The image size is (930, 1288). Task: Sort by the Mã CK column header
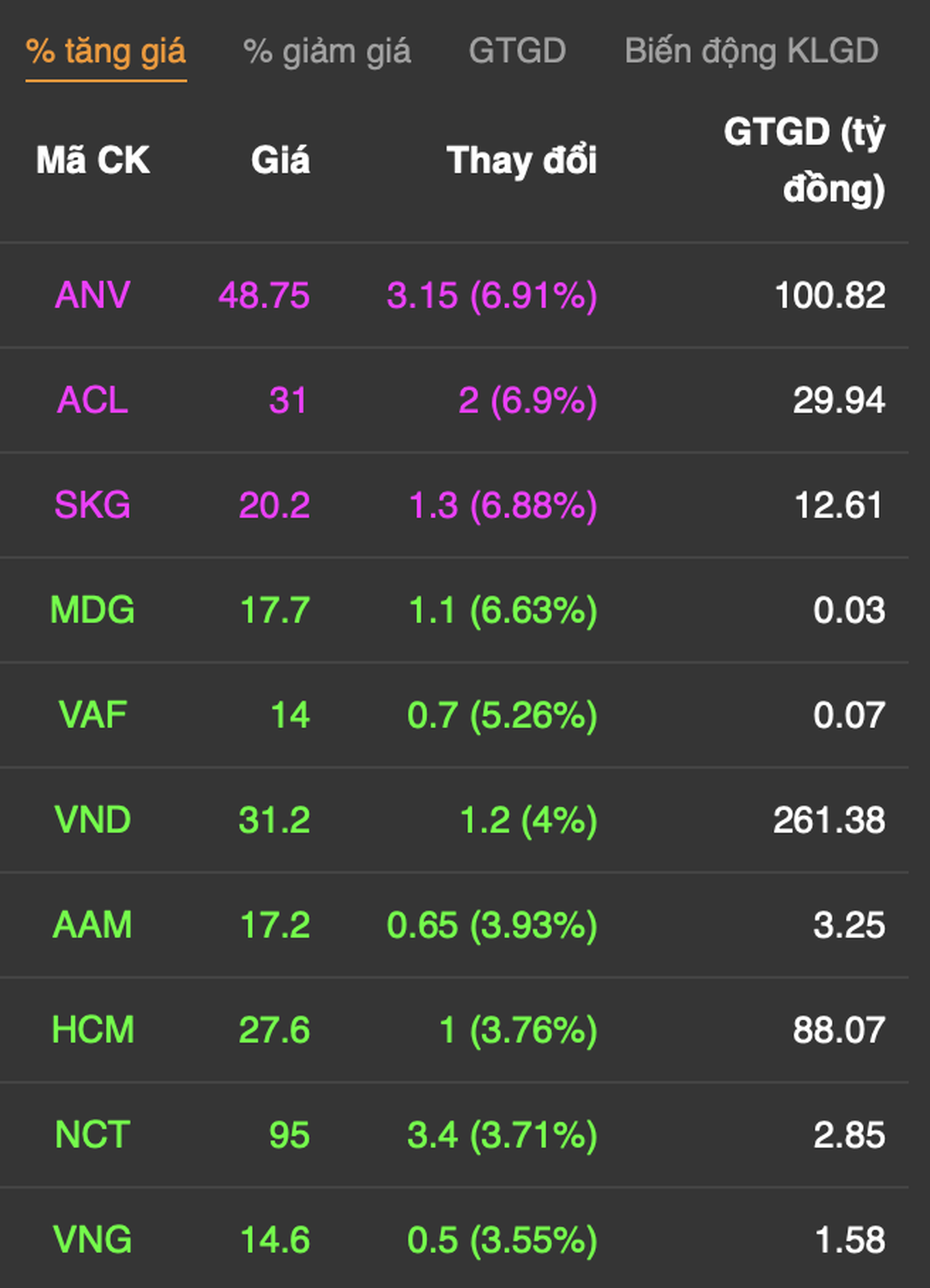93,160
